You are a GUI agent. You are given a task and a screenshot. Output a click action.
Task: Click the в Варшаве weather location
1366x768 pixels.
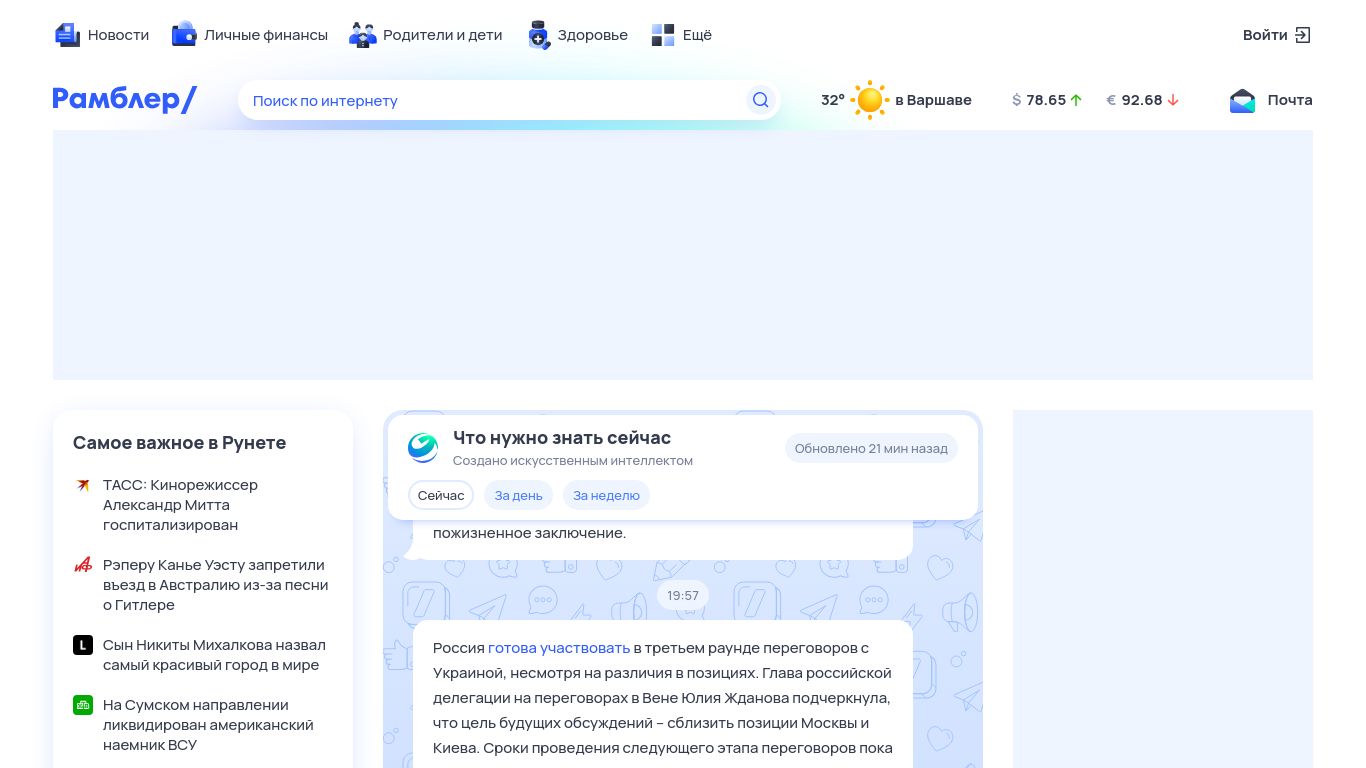pyautogui.click(x=933, y=100)
